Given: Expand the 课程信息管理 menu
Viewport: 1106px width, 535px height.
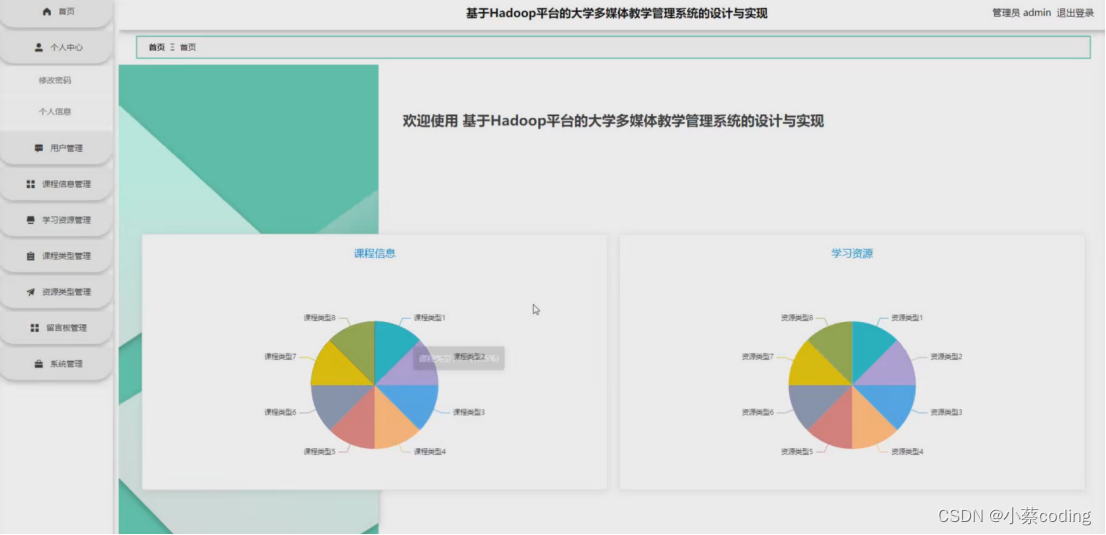Looking at the screenshot, I should click(56, 184).
